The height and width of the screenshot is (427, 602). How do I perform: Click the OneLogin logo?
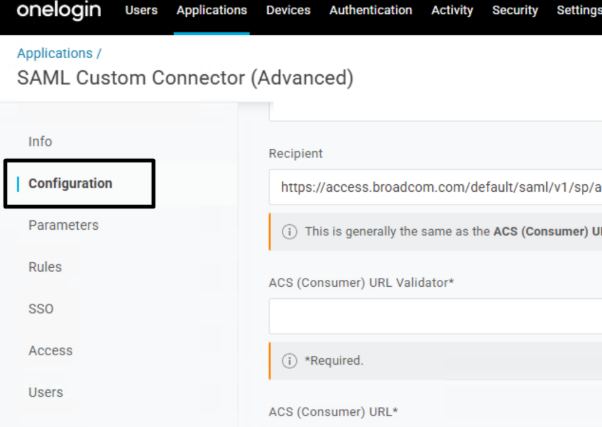pos(59,11)
